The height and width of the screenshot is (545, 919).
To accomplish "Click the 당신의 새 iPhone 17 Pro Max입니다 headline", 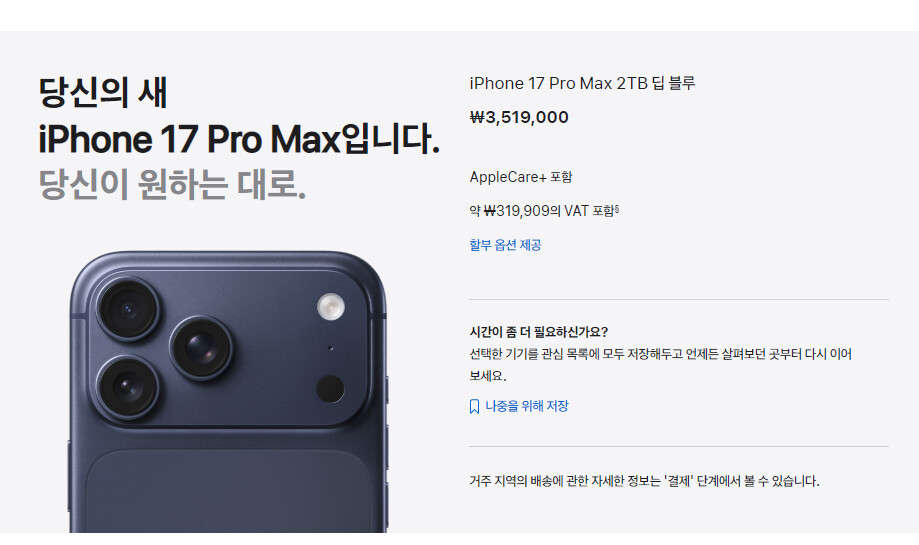I will tap(239, 116).
